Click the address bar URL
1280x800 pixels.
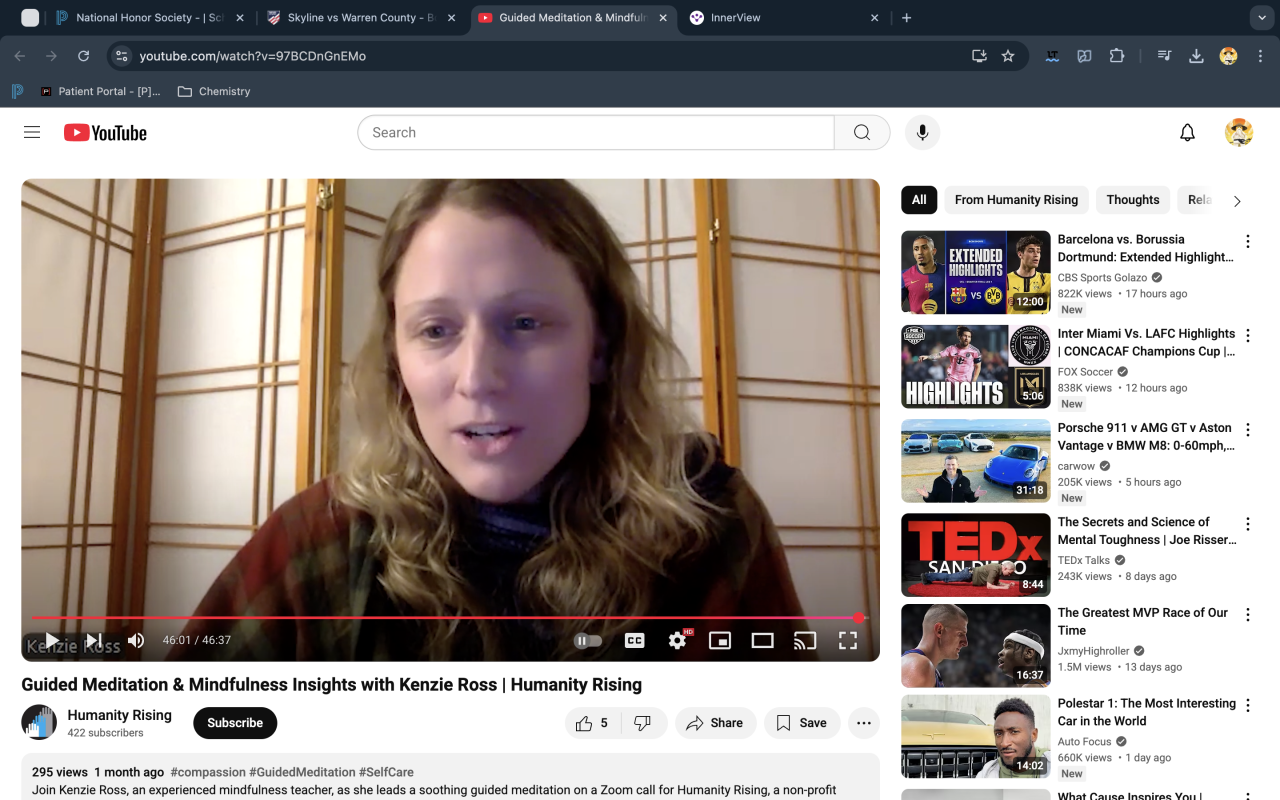253,56
